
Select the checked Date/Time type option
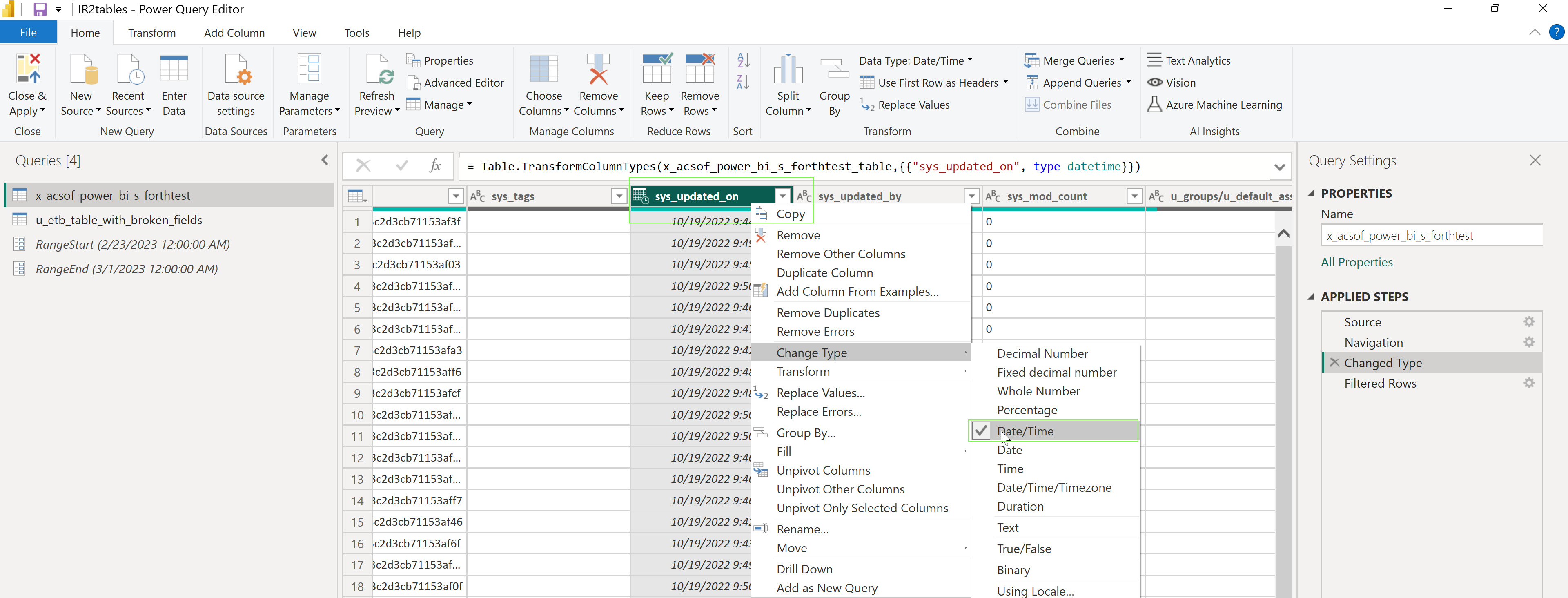[1025, 431]
